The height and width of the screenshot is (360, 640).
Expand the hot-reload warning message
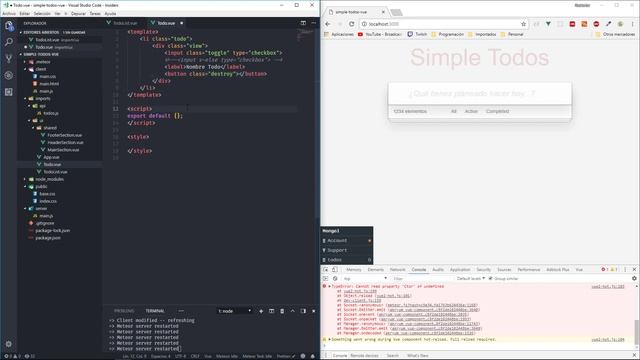(330, 340)
